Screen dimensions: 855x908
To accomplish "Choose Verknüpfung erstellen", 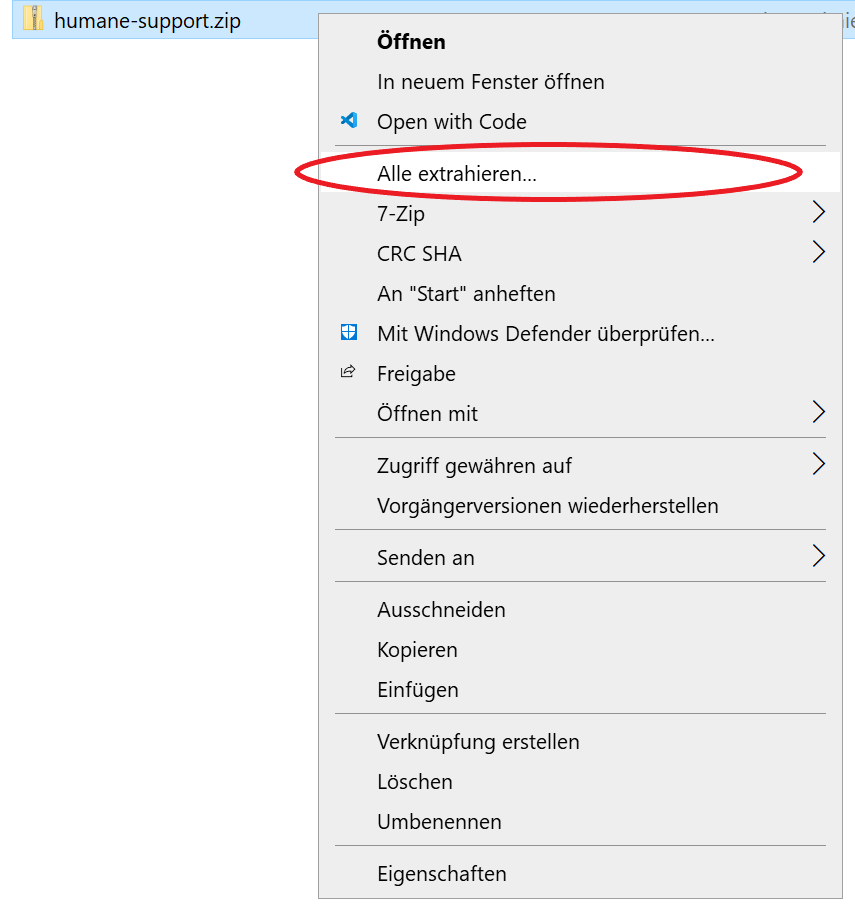I will [x=478, y=742].
